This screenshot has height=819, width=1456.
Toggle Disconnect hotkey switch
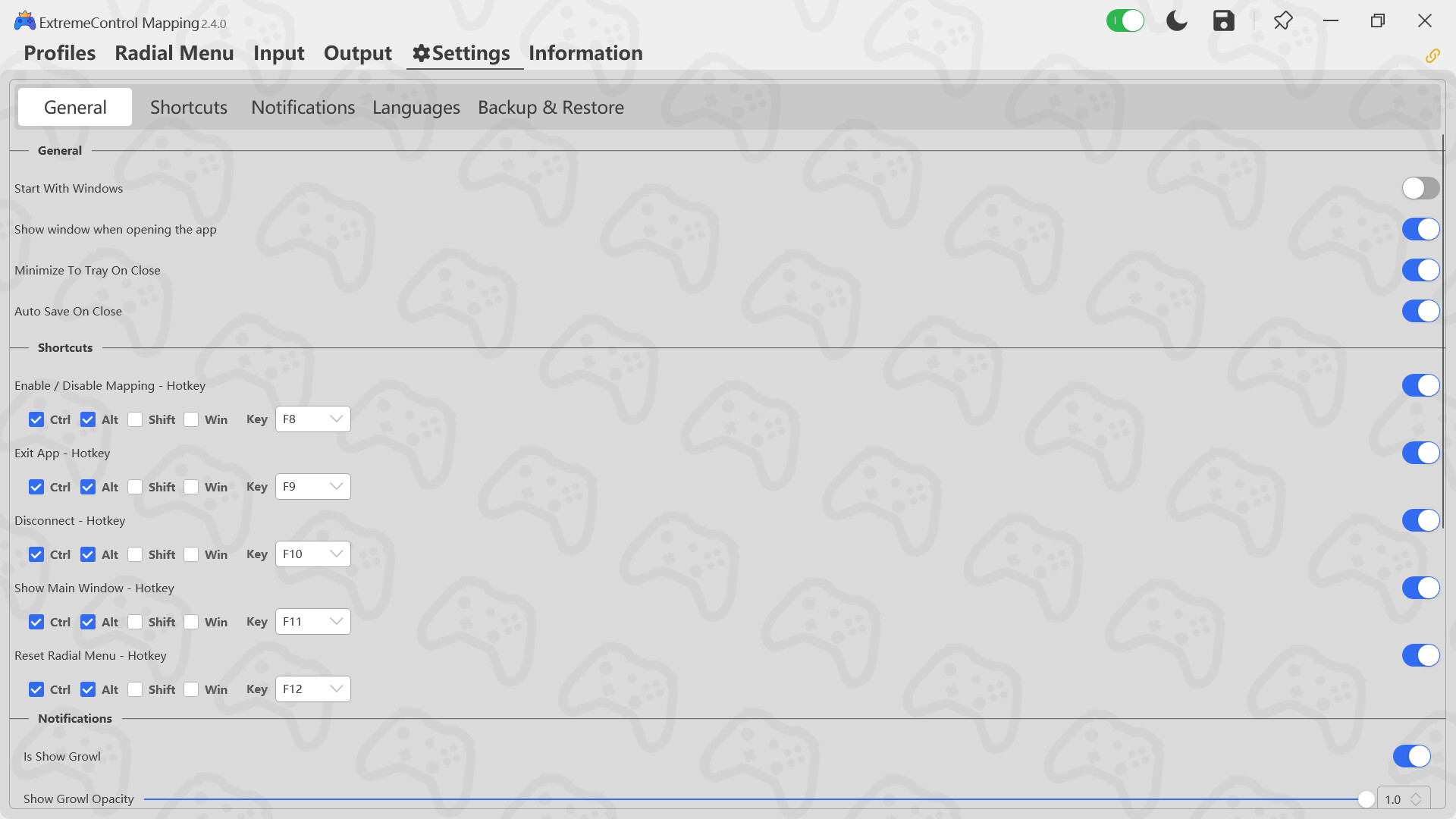(x=1420, y=520)
